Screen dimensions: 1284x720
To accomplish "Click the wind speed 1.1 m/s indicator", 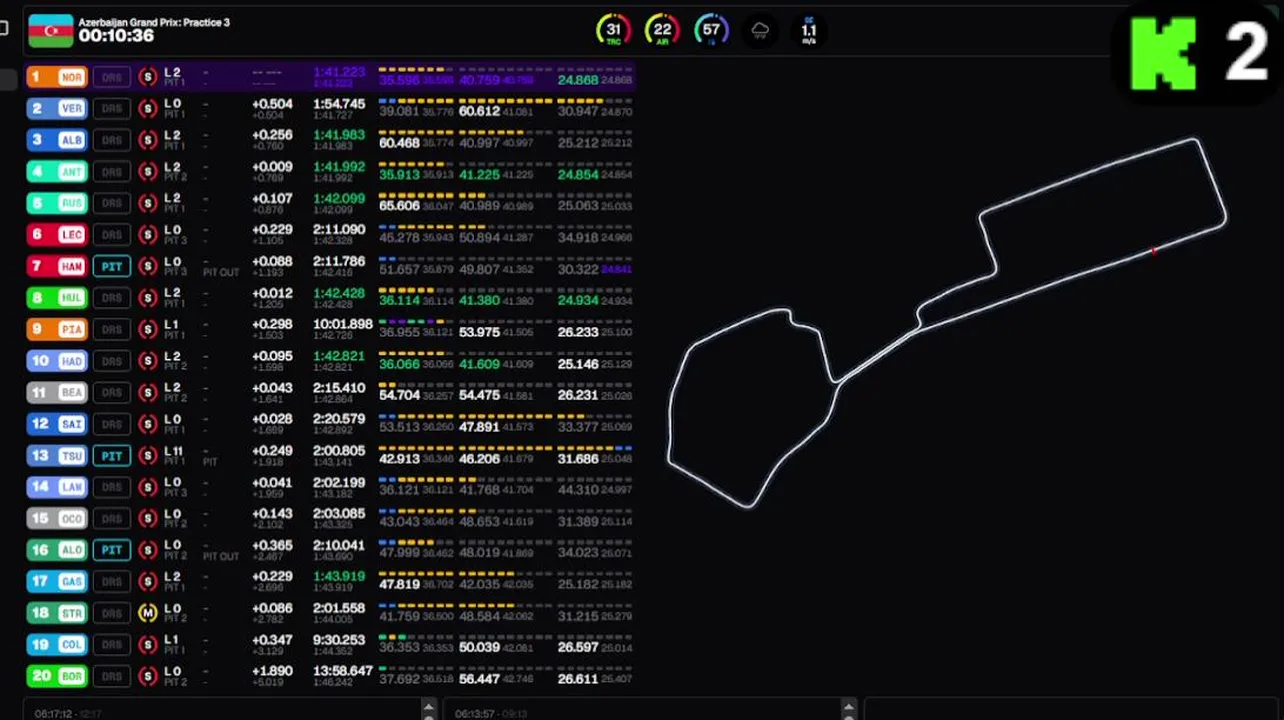I will (808, 30).
